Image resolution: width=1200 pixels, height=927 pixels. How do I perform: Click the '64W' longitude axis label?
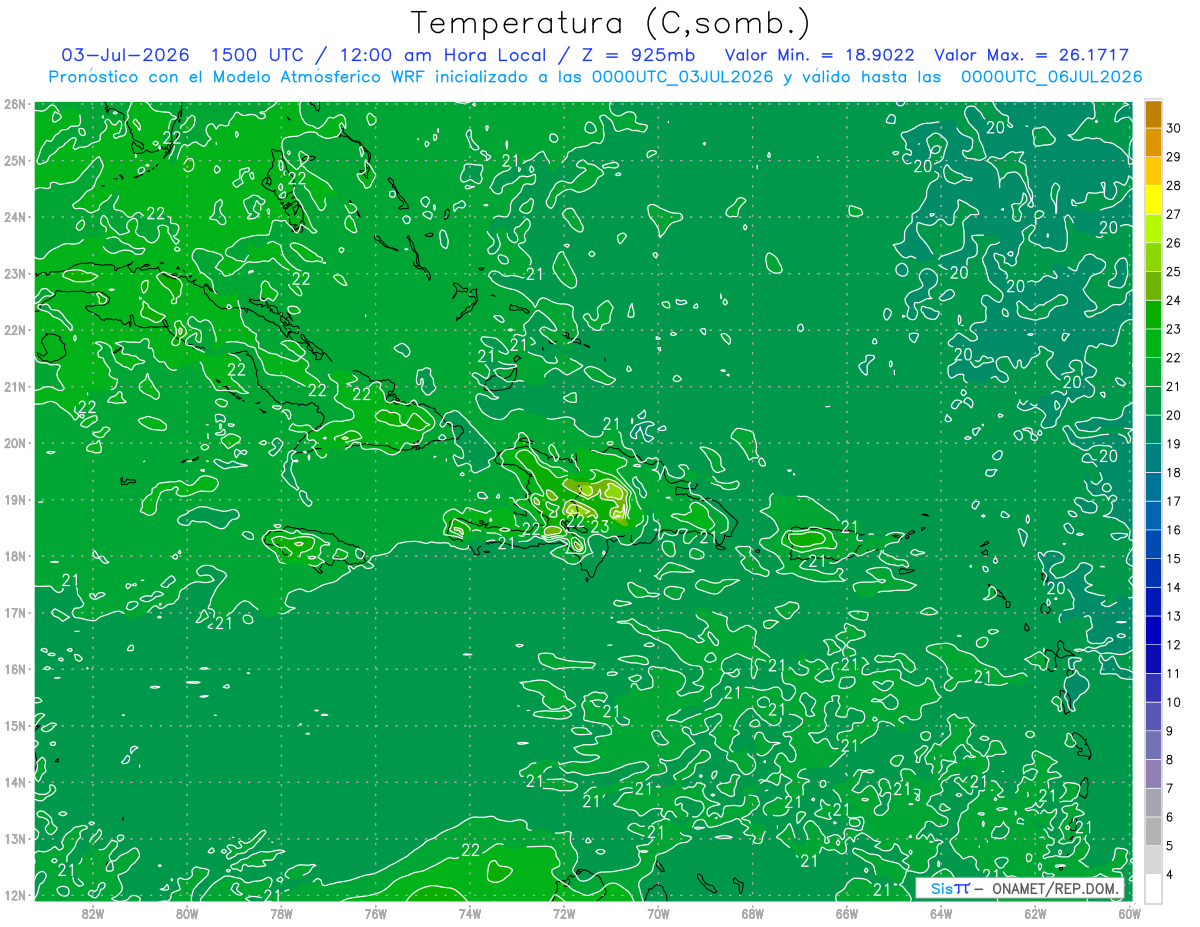941,913
